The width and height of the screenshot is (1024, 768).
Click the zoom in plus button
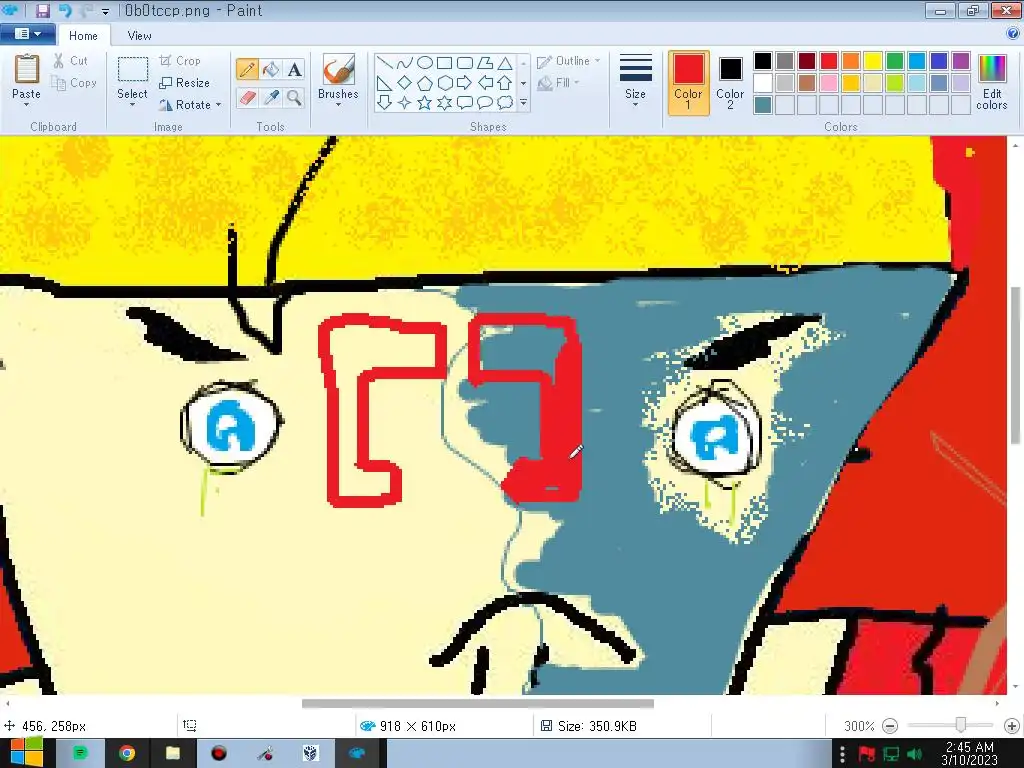pyautogui.click(x=1012, y=726)
